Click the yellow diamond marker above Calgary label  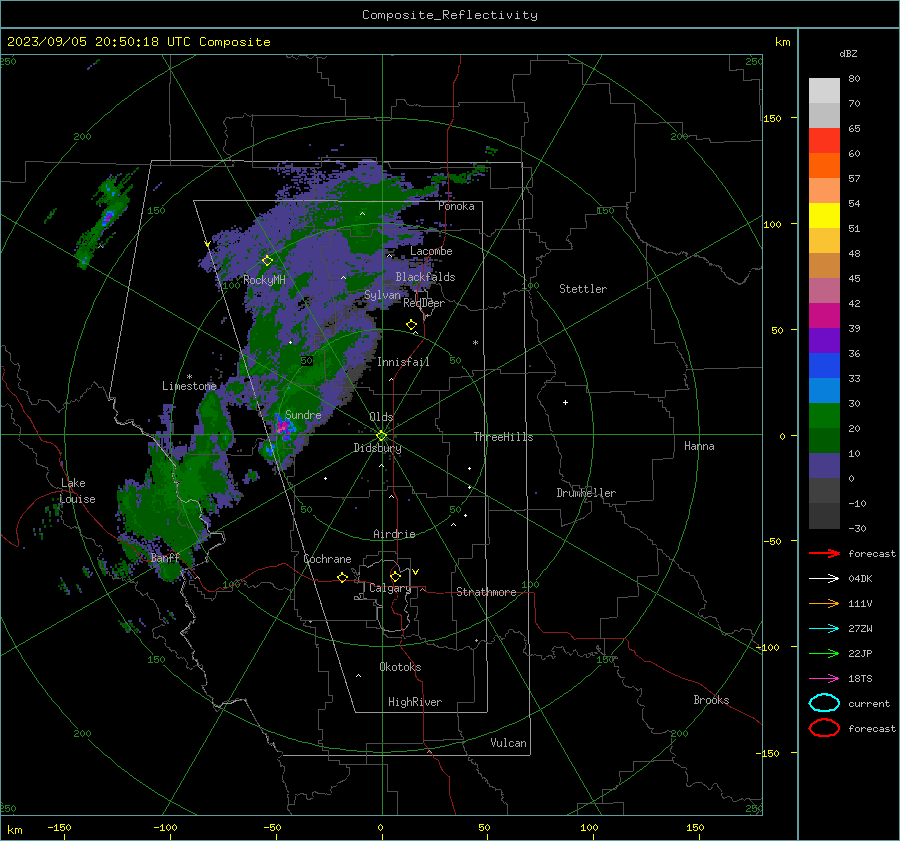[x=395, y=576]
